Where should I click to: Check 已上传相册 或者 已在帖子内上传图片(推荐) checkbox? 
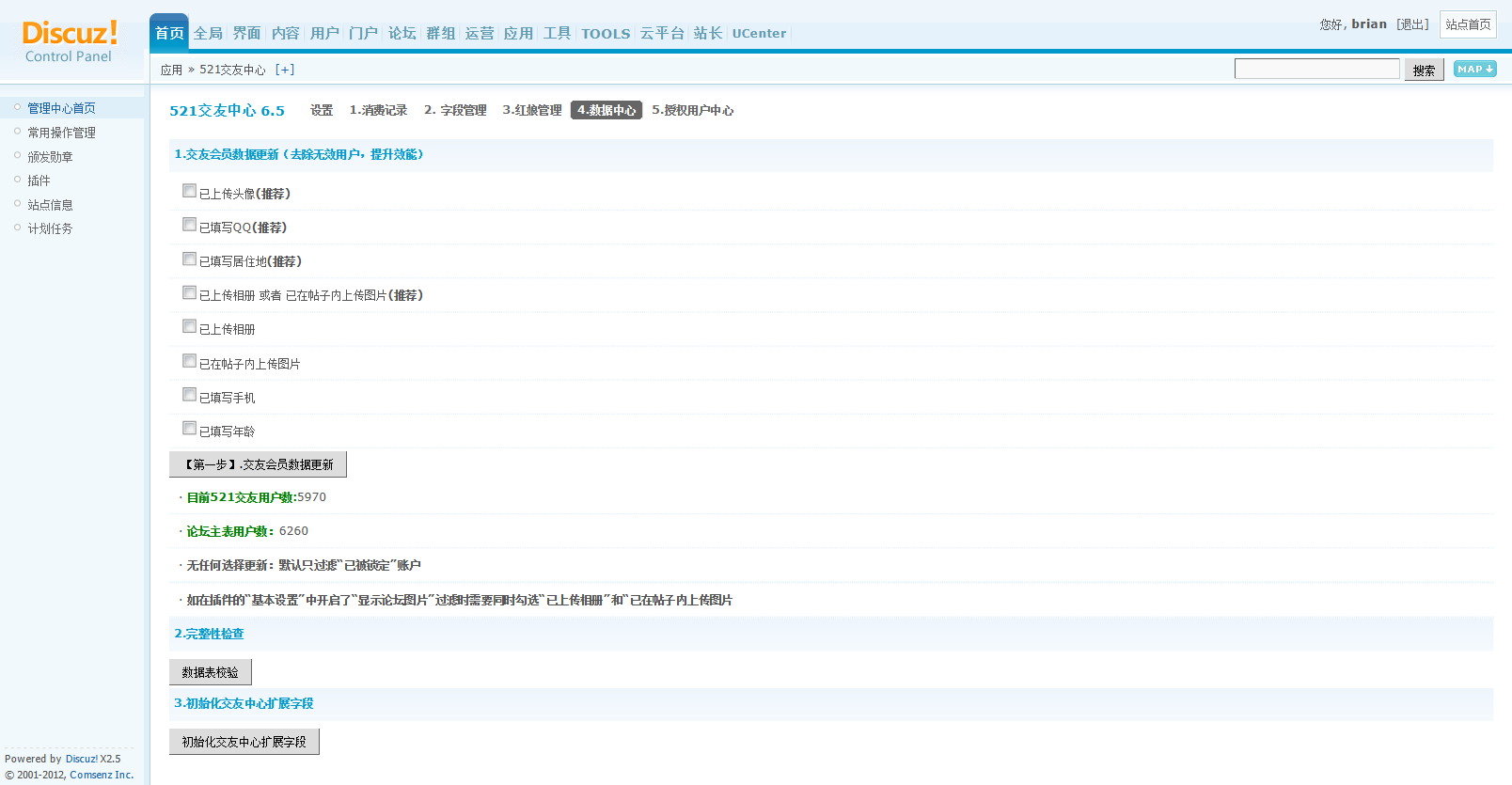pyautogui.click(x=189, y=292)
